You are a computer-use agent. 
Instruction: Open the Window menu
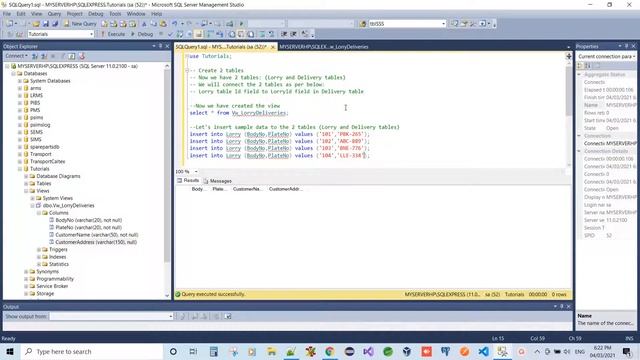(x=136, y=13)
